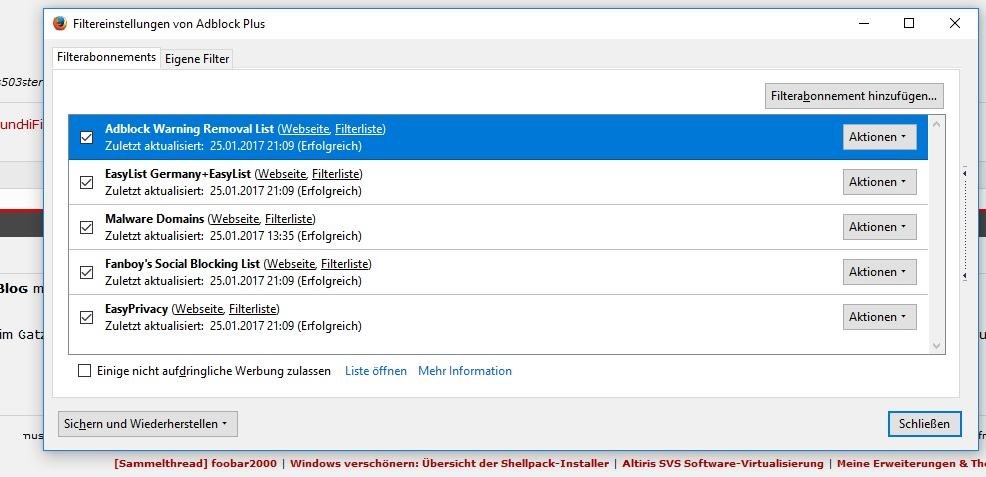The width and height of the screenshot is (986, 477).
Task: Open Webseite link of Malware Domains
Action: pyautogui.click(x=235, y=219)
